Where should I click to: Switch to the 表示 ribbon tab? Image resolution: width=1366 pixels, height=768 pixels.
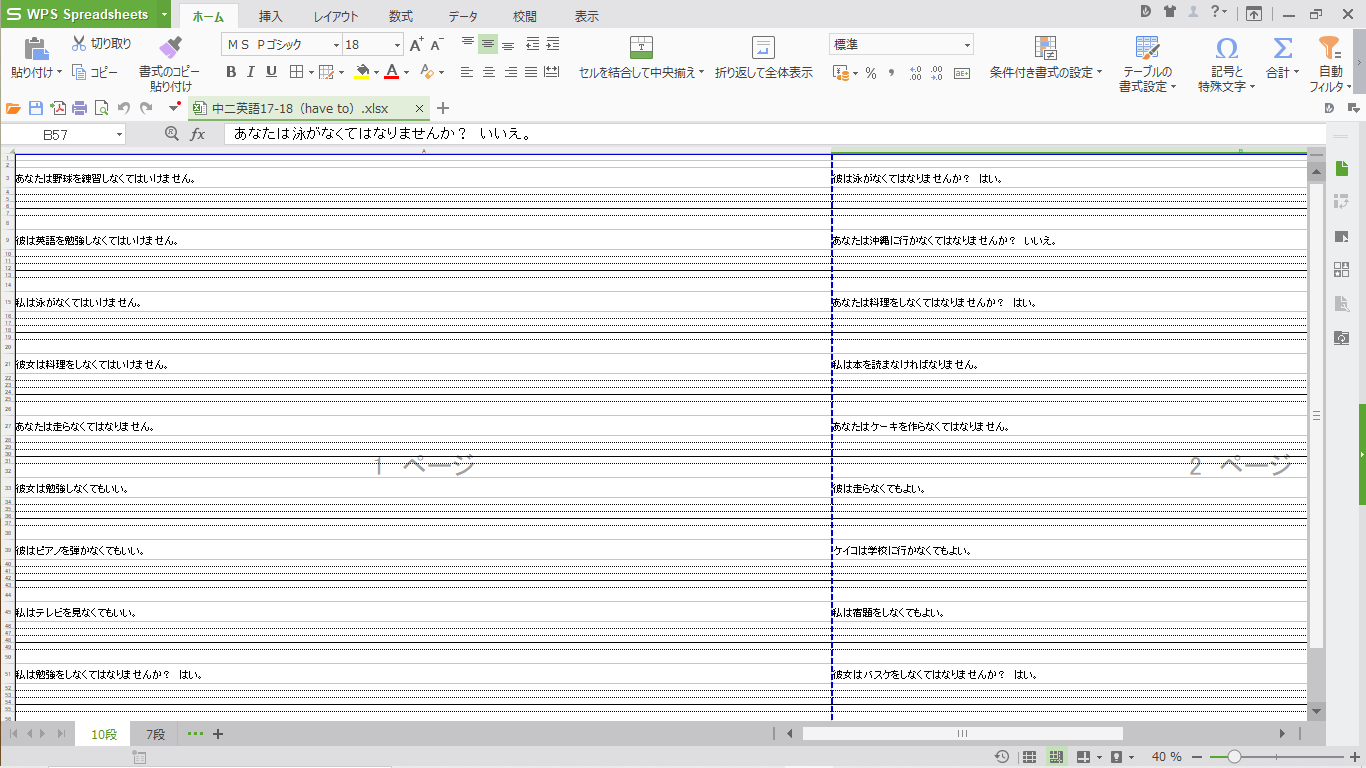[x=587, y=17]
